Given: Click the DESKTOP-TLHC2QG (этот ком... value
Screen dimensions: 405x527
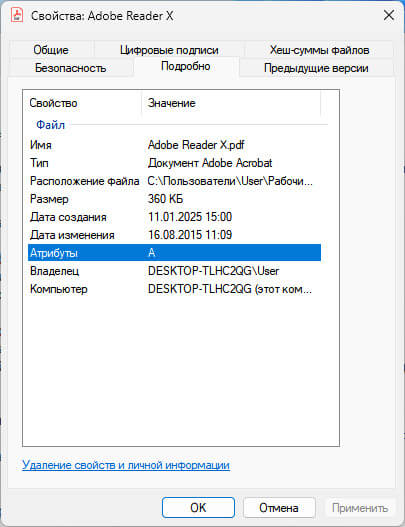Looking at the screenshot, I should [230, 289].
